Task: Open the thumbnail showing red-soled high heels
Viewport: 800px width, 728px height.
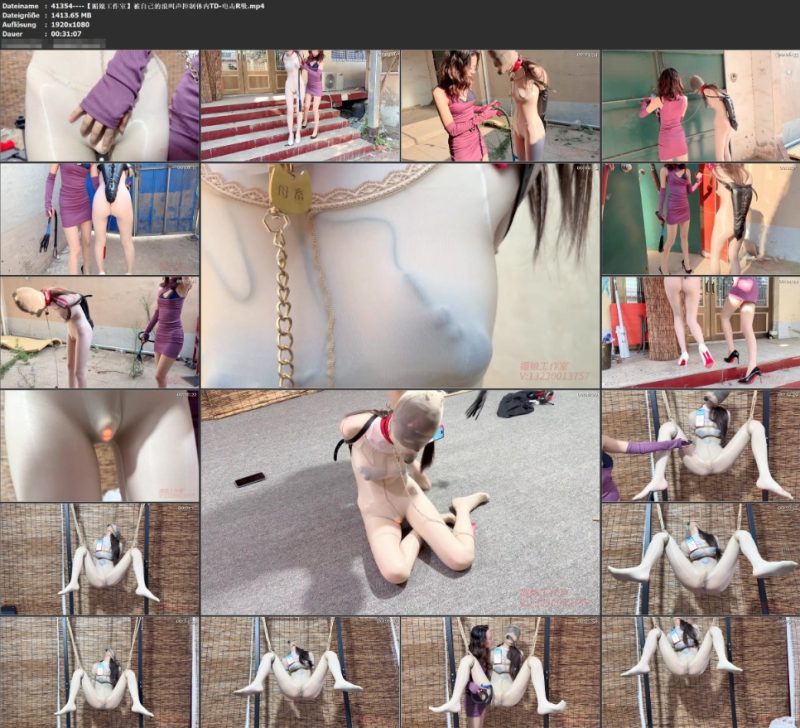Action: (x=701, y=333)
